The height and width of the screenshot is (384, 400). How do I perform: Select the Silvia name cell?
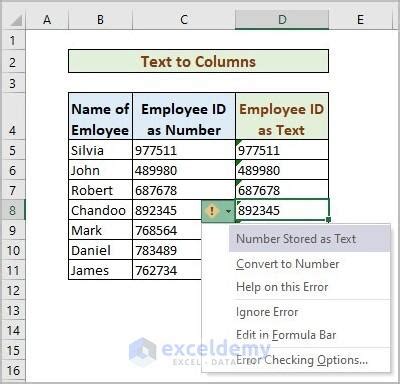pyautogui.click(x=100, y=150)
